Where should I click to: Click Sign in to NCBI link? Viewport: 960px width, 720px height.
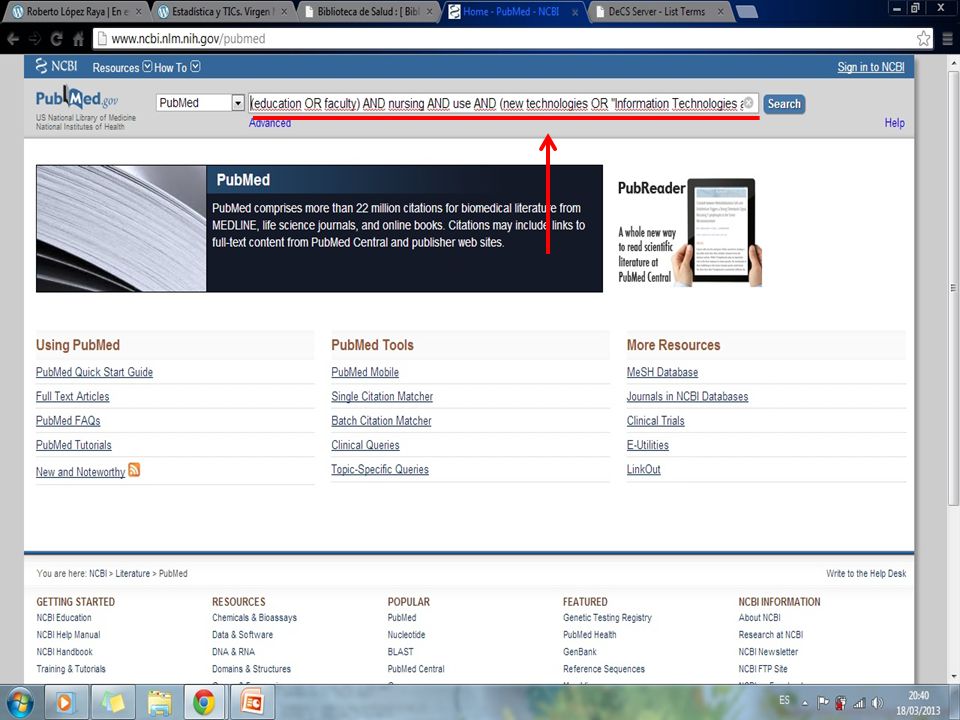pos(871,67)
